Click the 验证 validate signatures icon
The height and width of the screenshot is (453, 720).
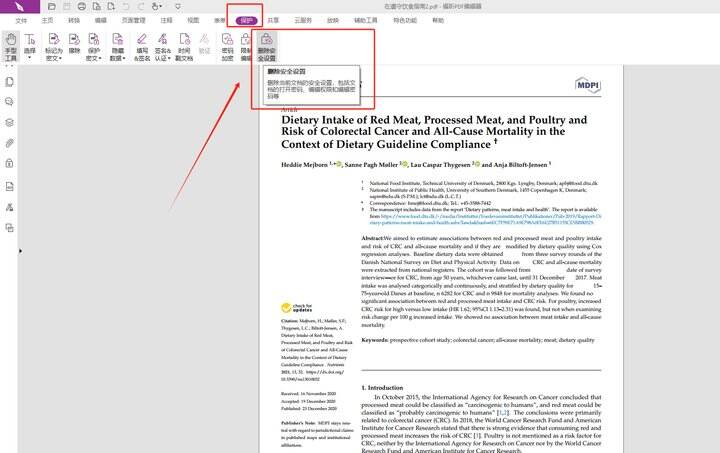coord(204,44)
